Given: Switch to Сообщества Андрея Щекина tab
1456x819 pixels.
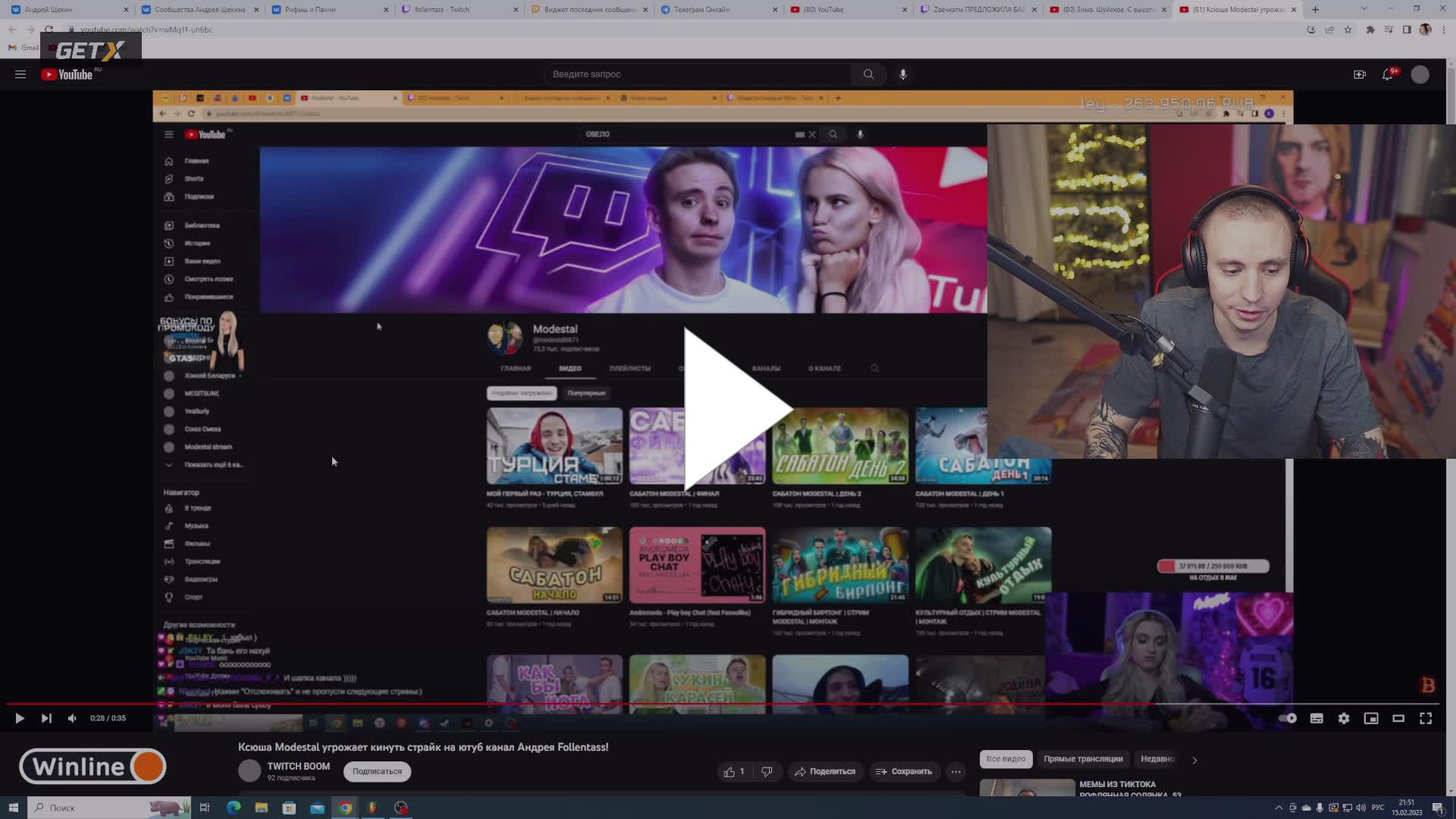Looking at the screenshot, I should [x=200, y=10].
